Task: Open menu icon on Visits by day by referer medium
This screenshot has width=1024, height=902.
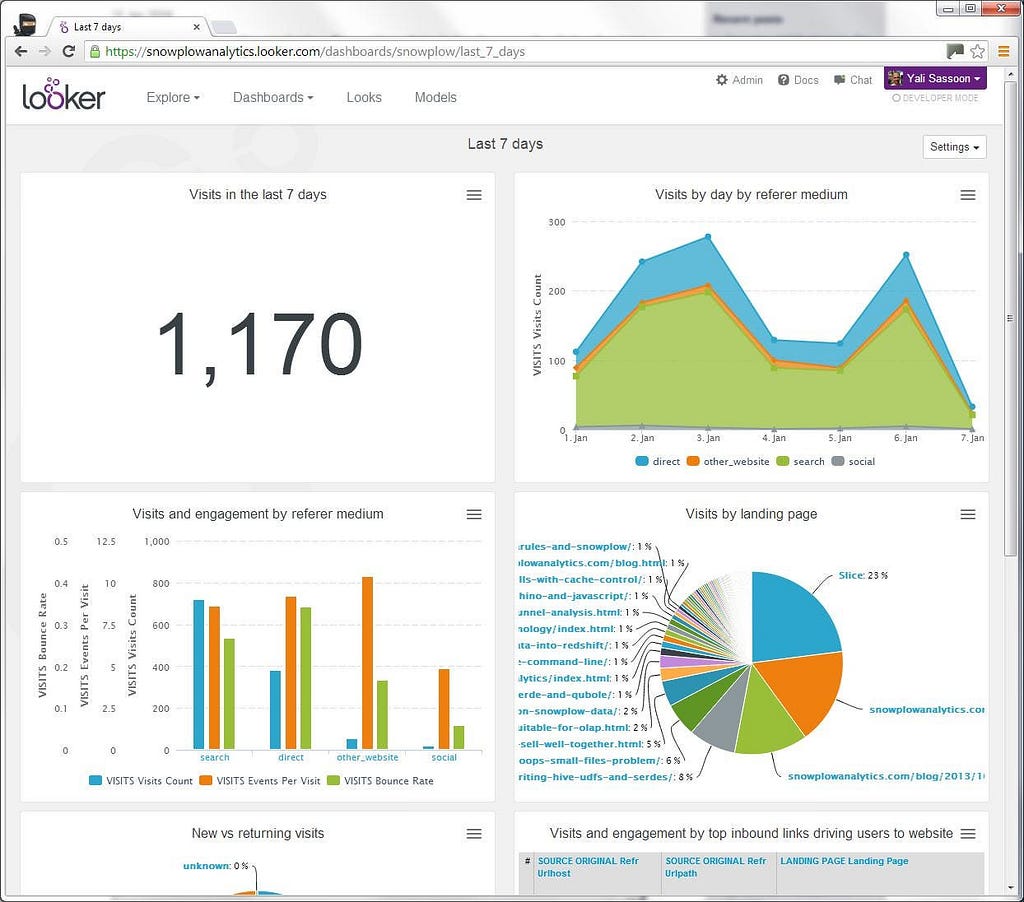Action: pyautogui.click(x=968, y=195)
